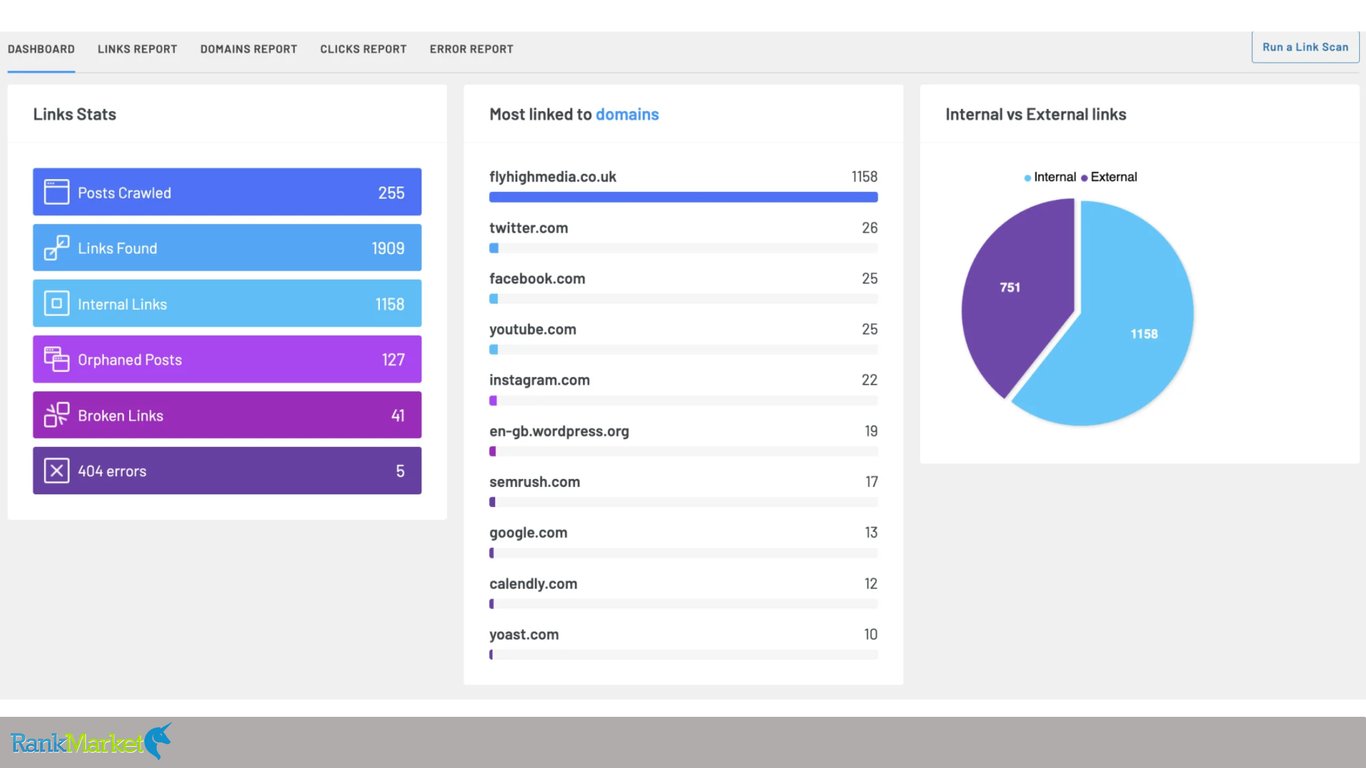Click the twitter.com count 26
Screen dimensions: 1366x768
pos(870,228)
